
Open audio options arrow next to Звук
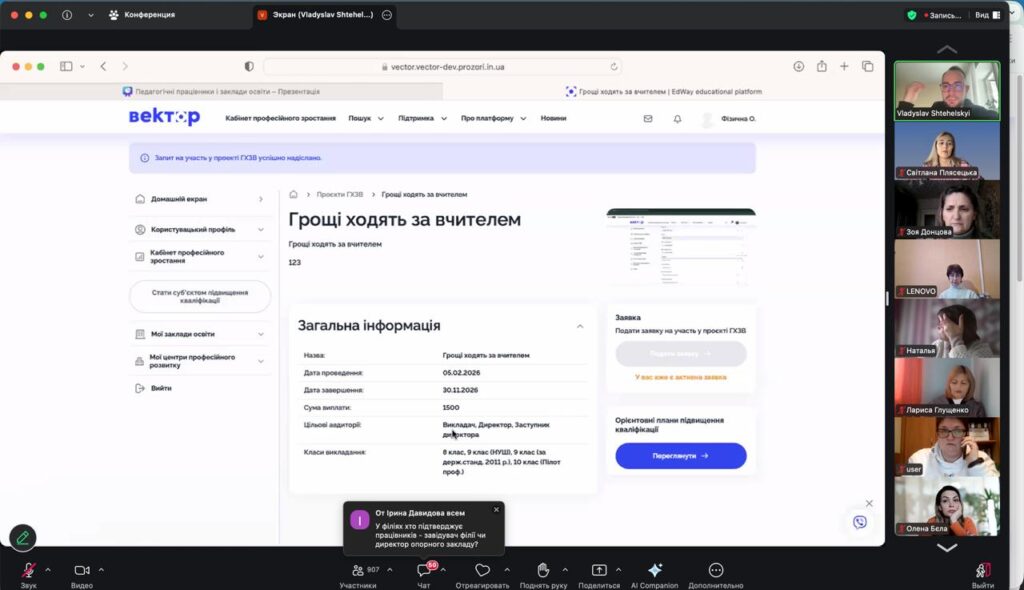coord(49,569)
